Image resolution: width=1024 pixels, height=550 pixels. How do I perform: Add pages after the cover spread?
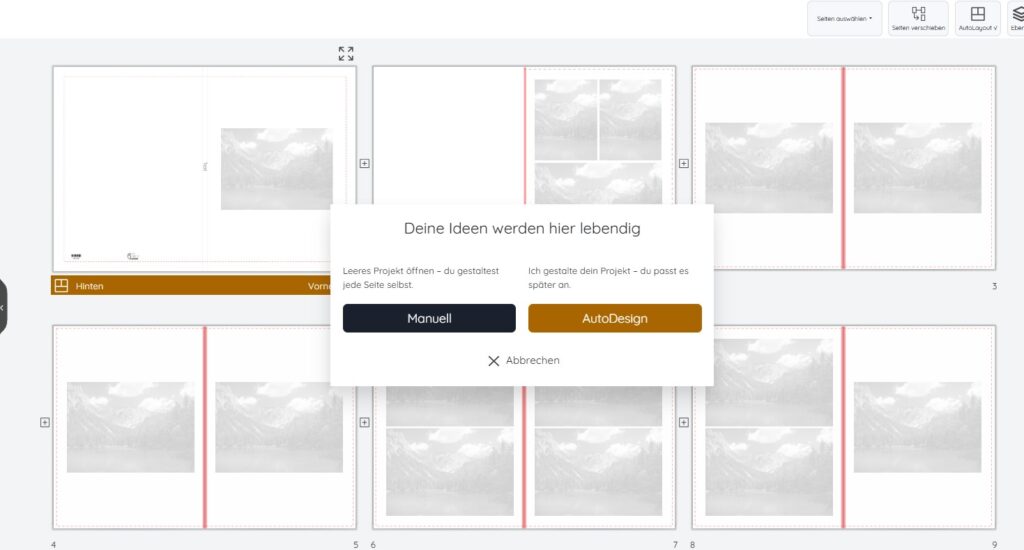point(364,163)
